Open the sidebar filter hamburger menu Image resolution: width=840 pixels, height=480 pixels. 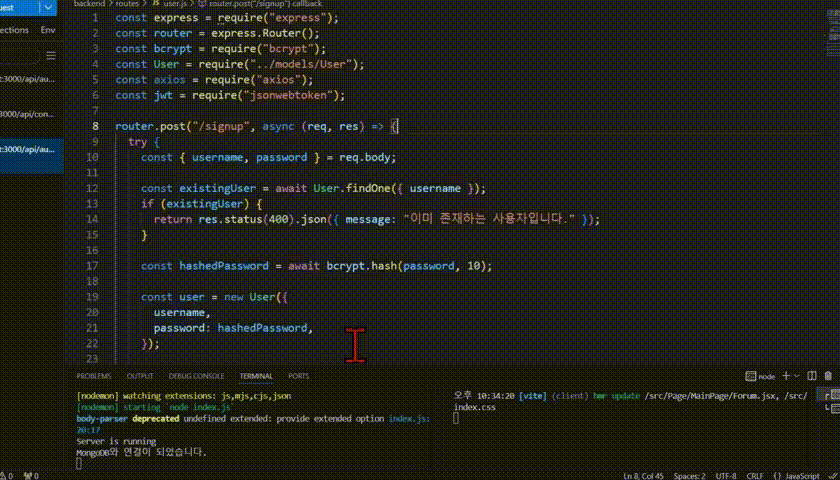(x=51, y=56)
